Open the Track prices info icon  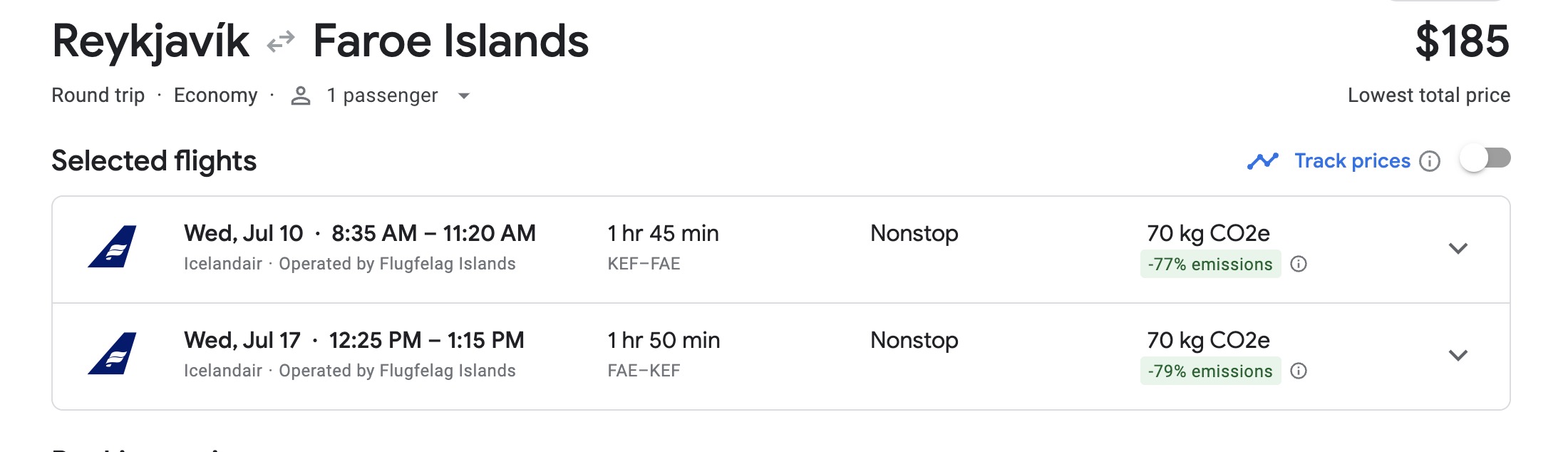(x=1430, y=162)
